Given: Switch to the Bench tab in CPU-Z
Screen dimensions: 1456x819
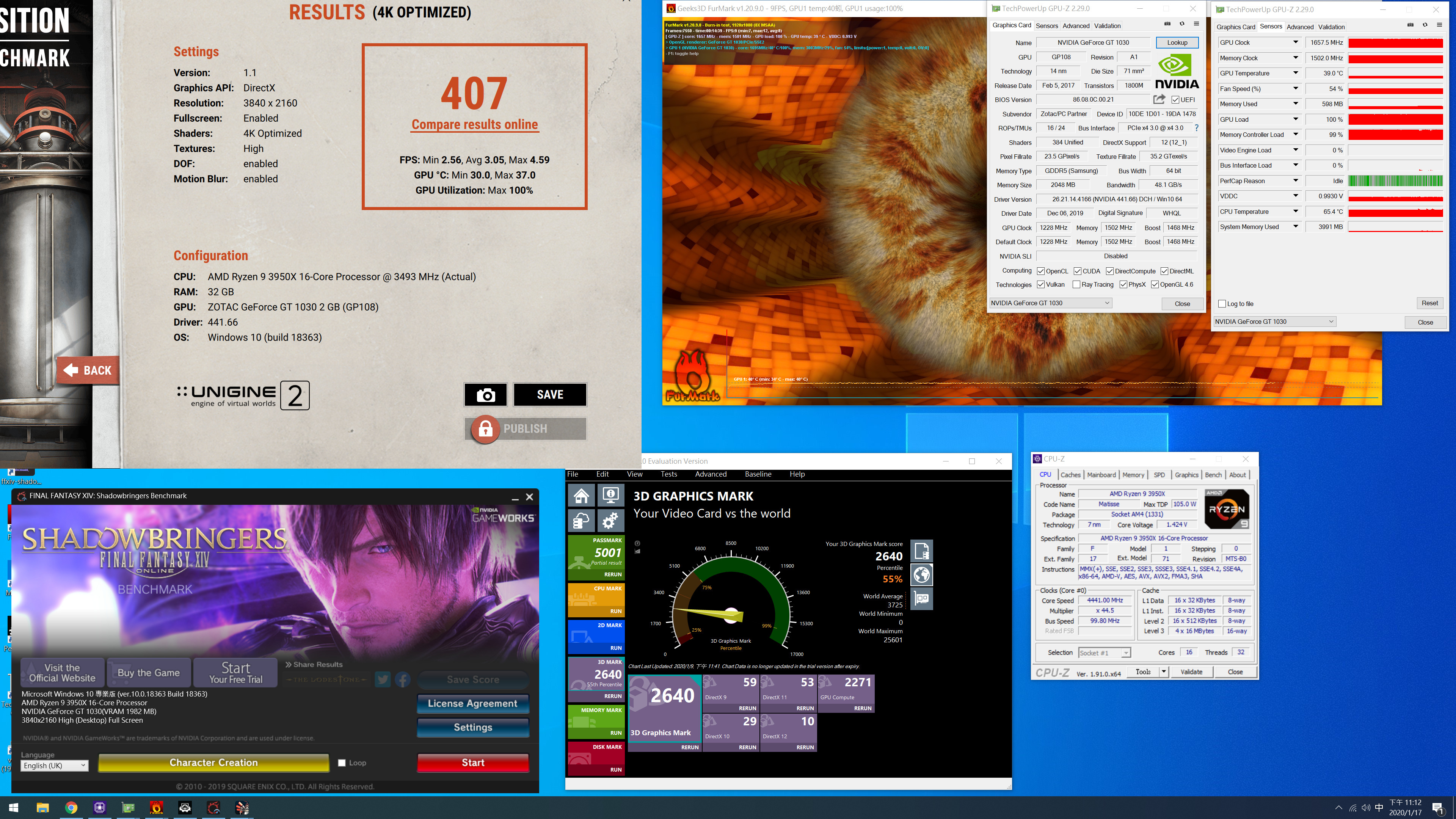Looking at the screenshot, I should (x=1213, y=475).
